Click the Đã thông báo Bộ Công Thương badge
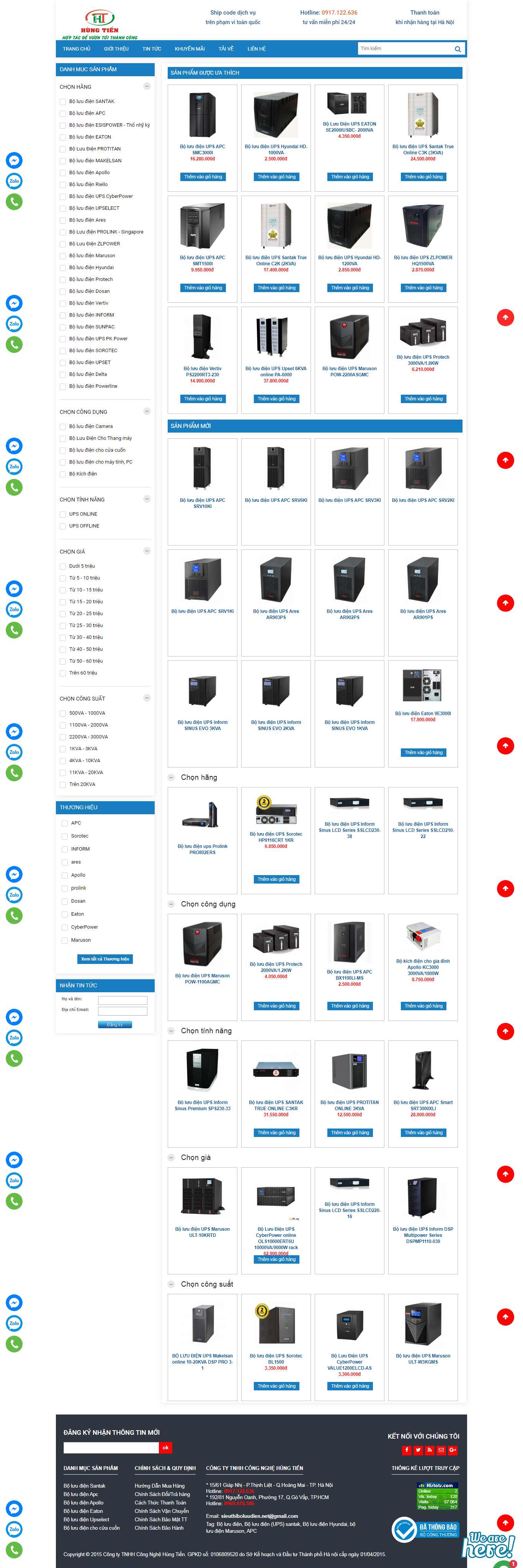The image size is (523, 1568). click(x=425, y=1529)
